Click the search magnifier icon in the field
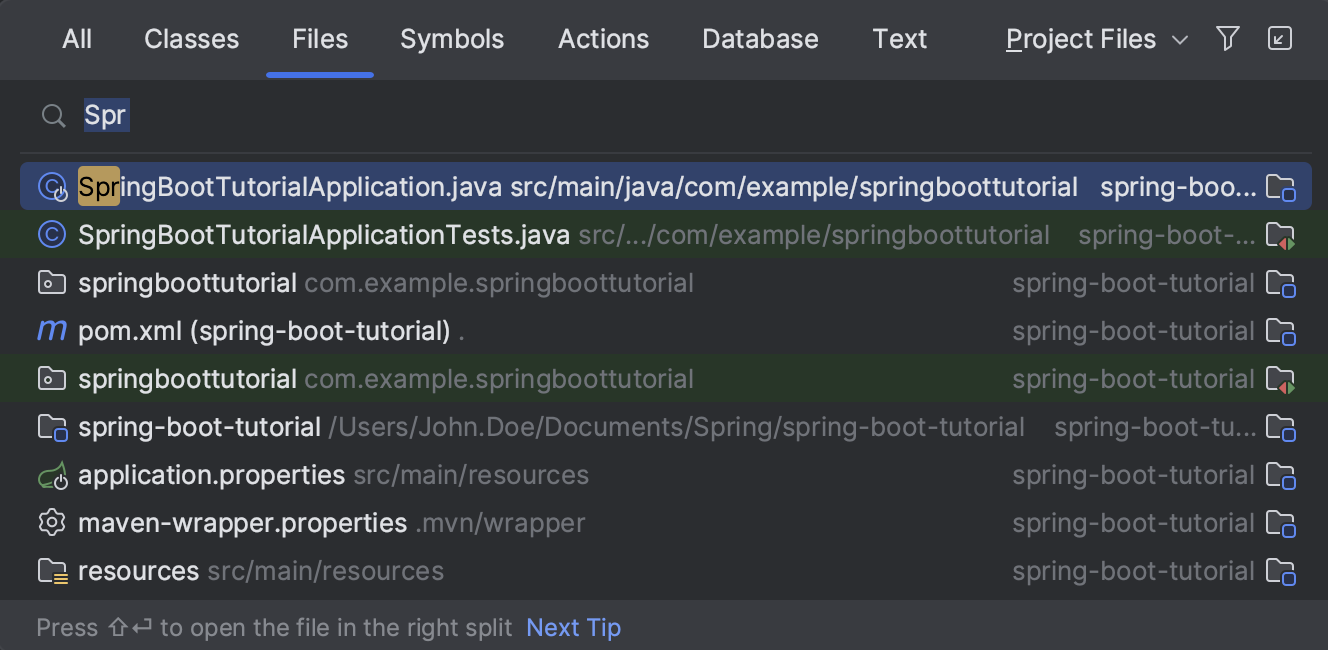This screenshot has width=1328, height=650. pyautogui.click(x=53, y=115)
